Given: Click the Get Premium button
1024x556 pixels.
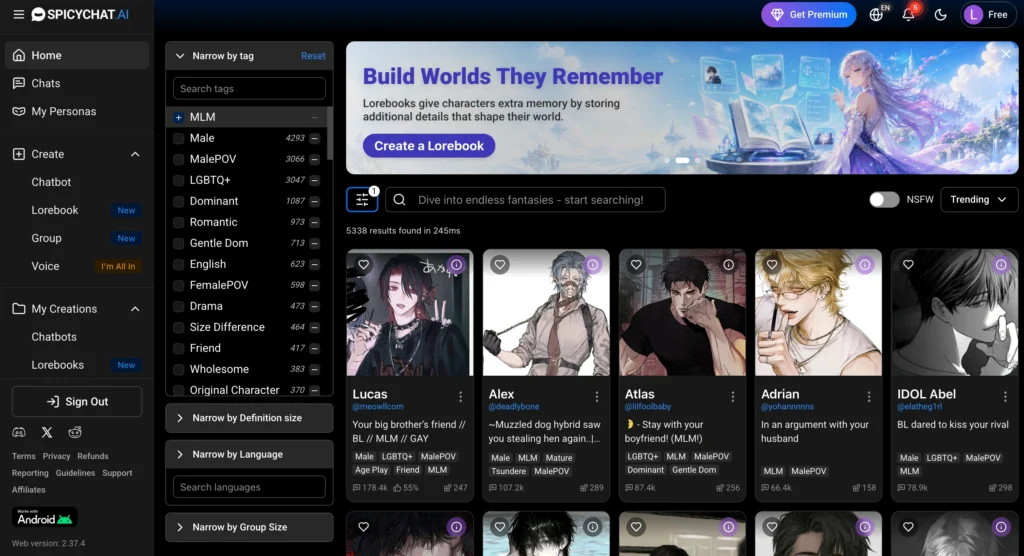Looking at the screenshot, I should click(808, 14).
